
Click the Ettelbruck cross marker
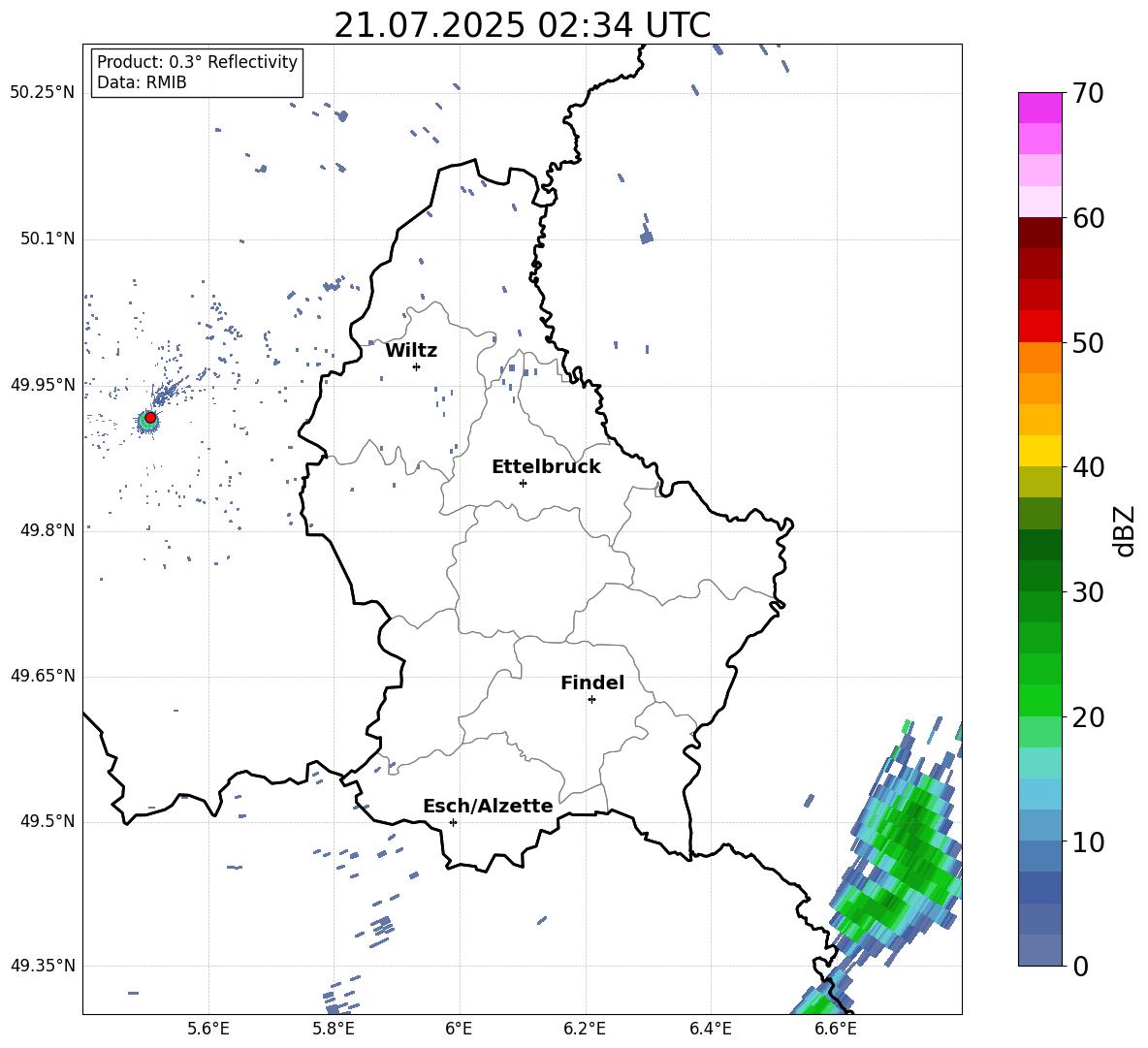[523, 483]
